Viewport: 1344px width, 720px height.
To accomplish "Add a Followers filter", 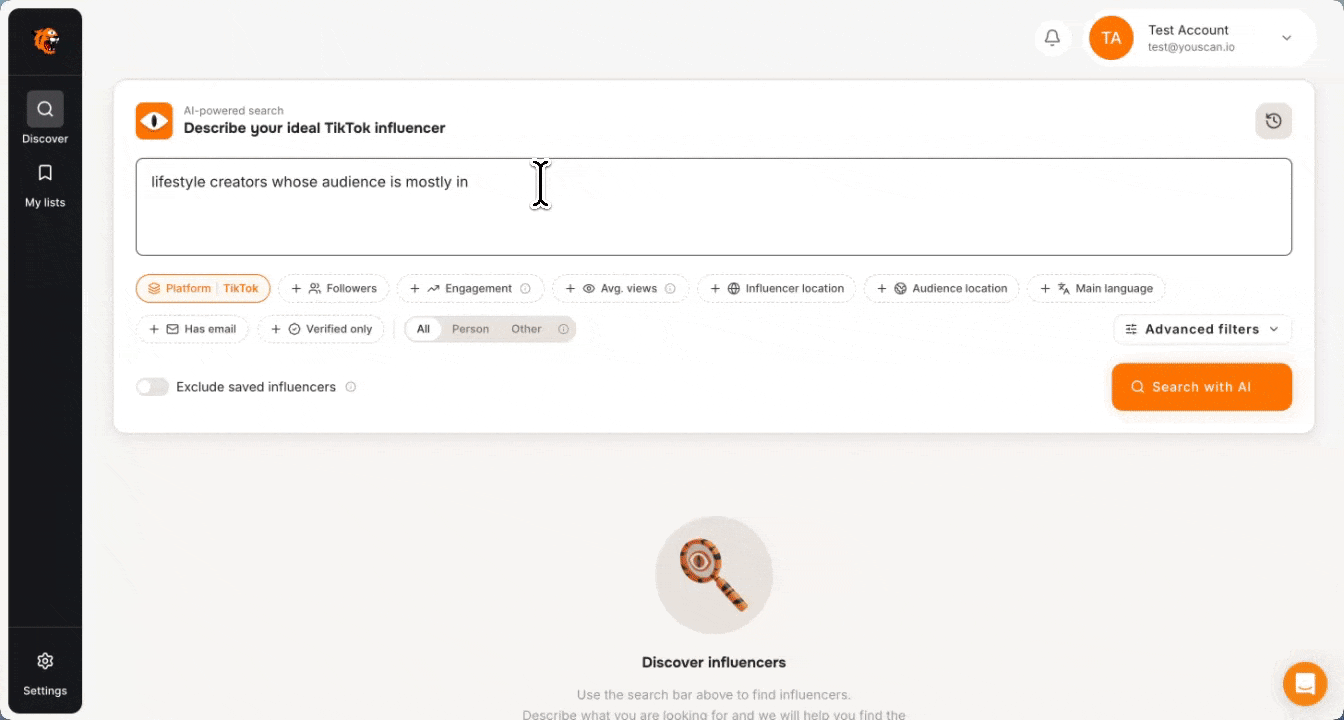I will click(x=334, y=289).
